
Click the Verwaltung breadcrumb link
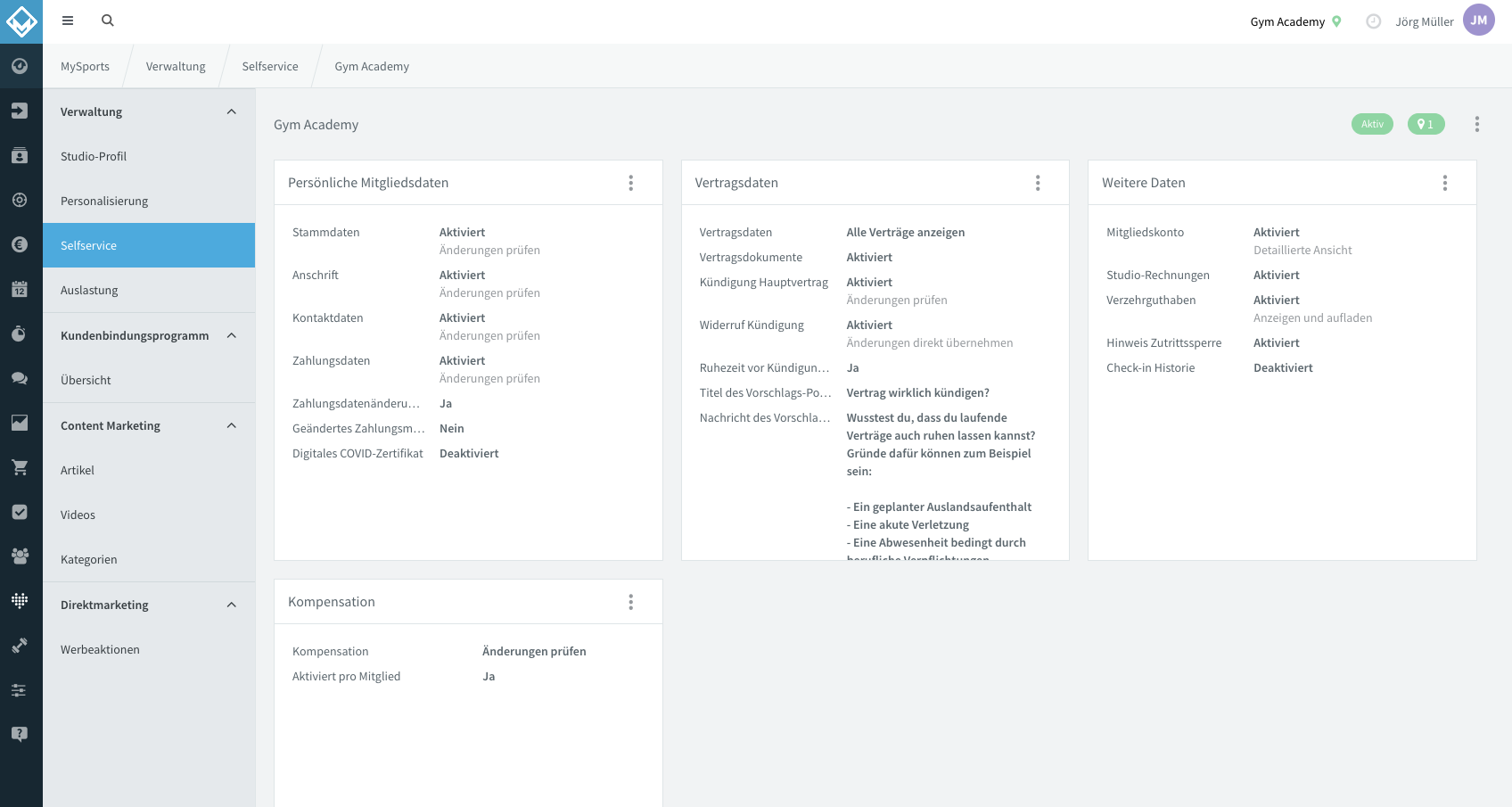coord(176,67)
